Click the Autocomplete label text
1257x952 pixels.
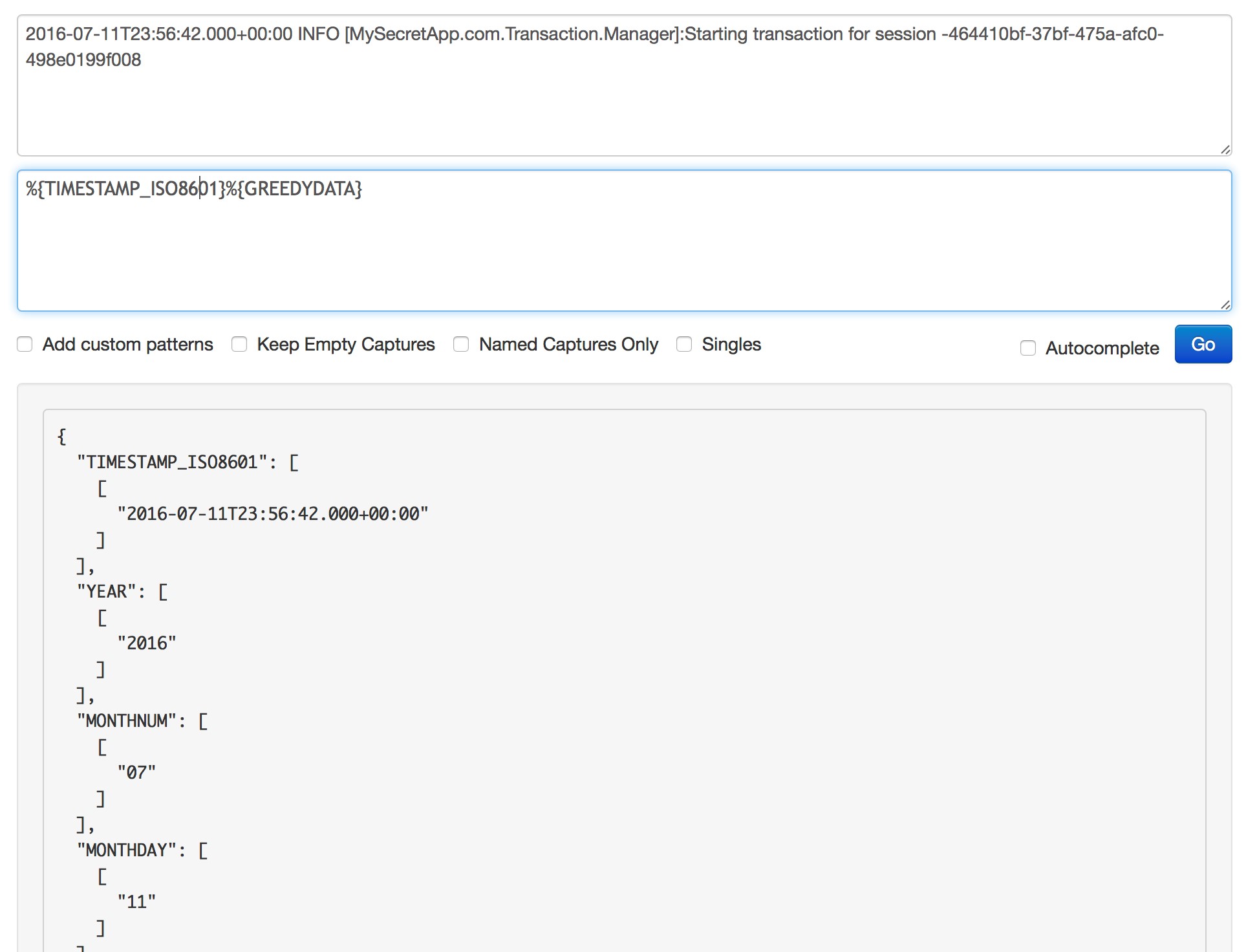pyautogui.click(x=1102, y=348)
